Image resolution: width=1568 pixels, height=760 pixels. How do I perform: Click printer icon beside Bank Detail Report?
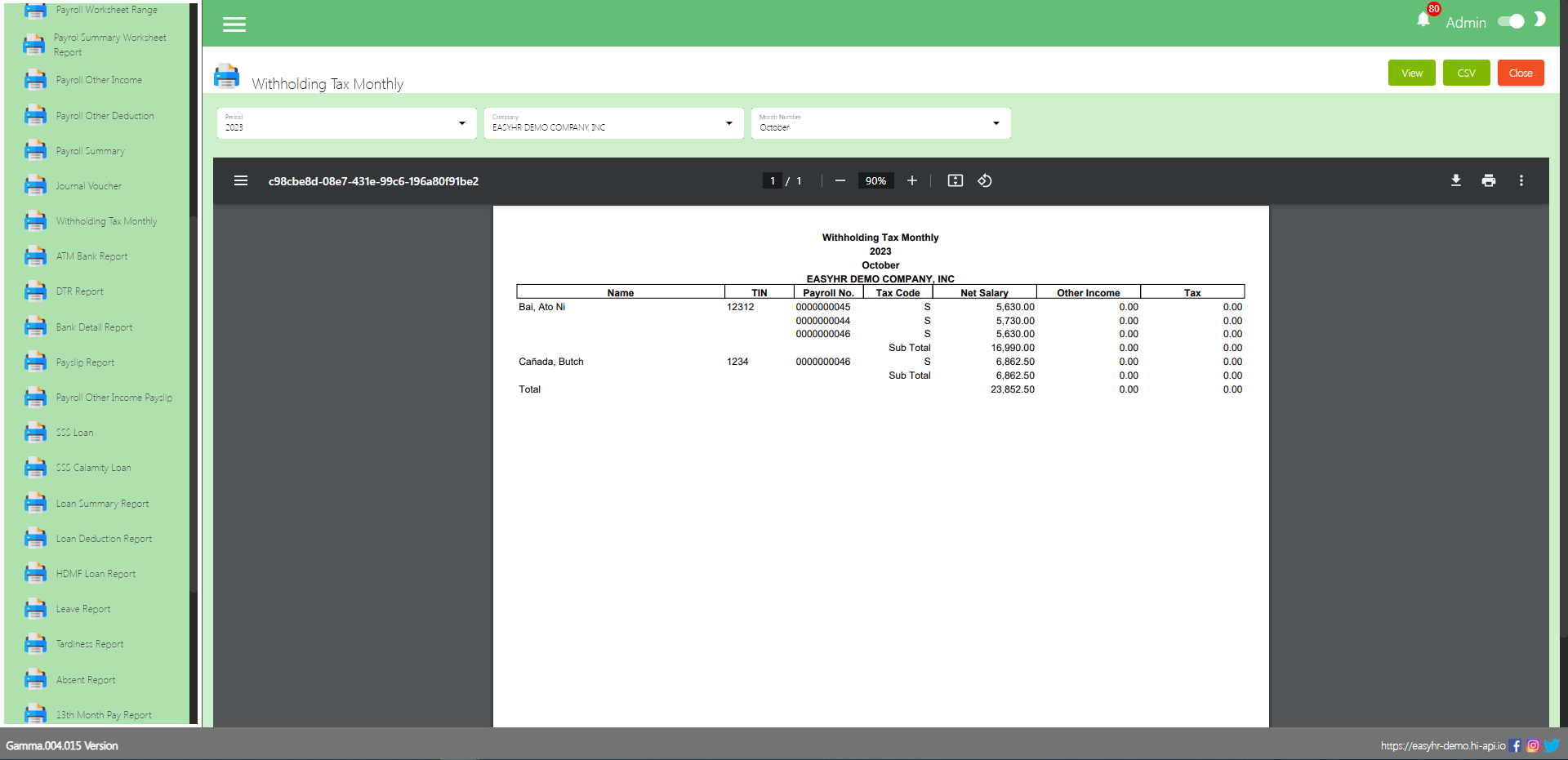(35, 327)
